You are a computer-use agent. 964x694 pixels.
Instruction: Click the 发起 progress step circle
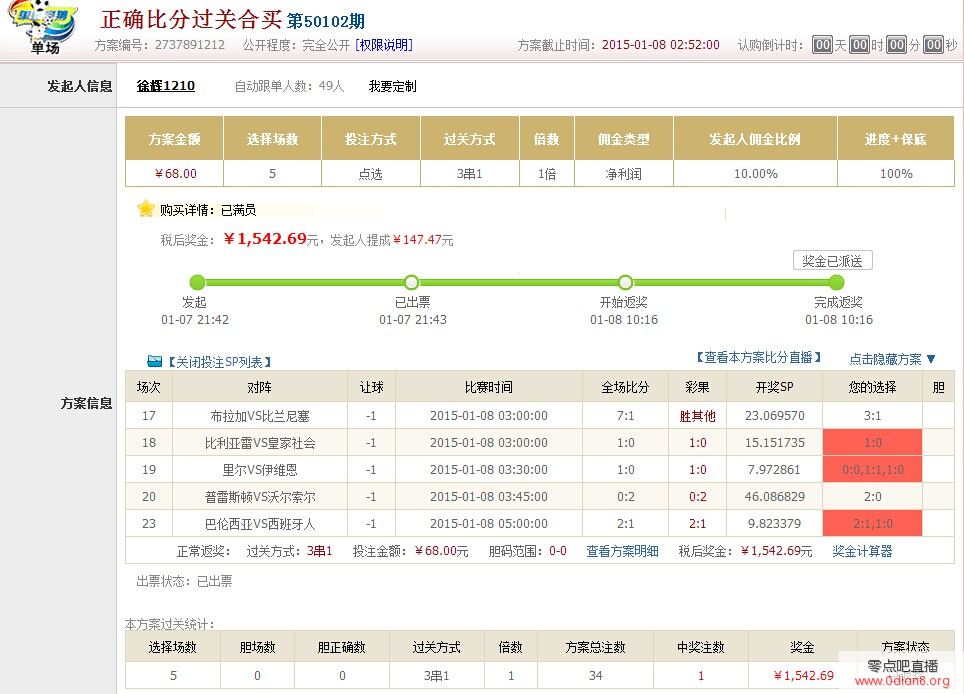pyautogui.click(x=197, y=282)
